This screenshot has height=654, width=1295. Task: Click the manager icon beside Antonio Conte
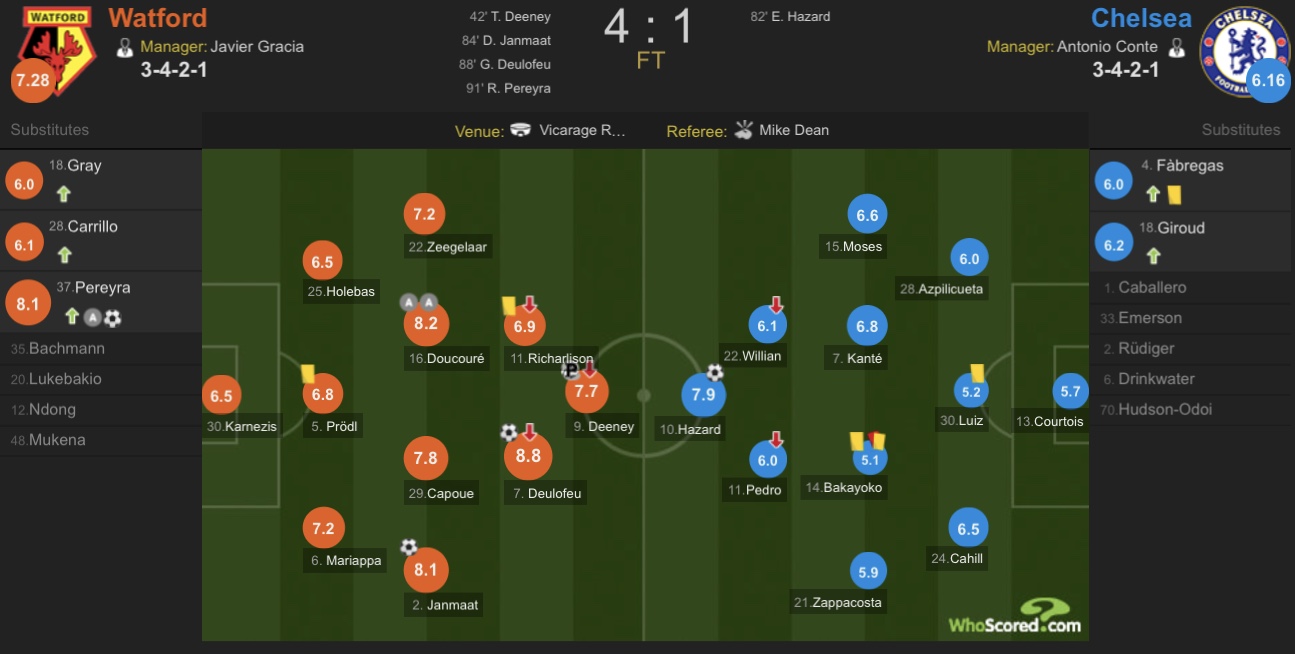pyautogui.click(x=1176, y=47)
